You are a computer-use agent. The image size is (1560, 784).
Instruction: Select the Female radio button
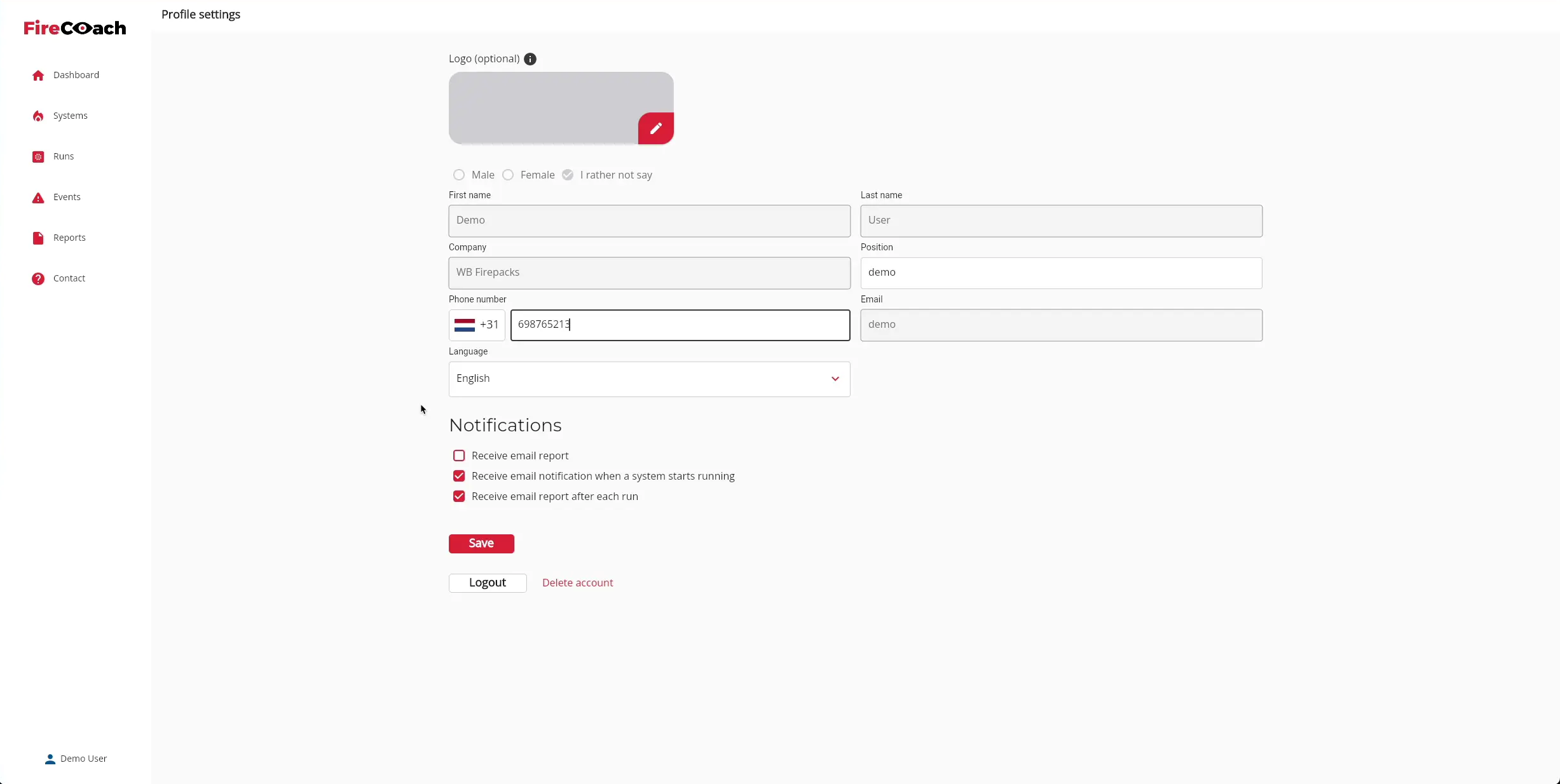508,175
